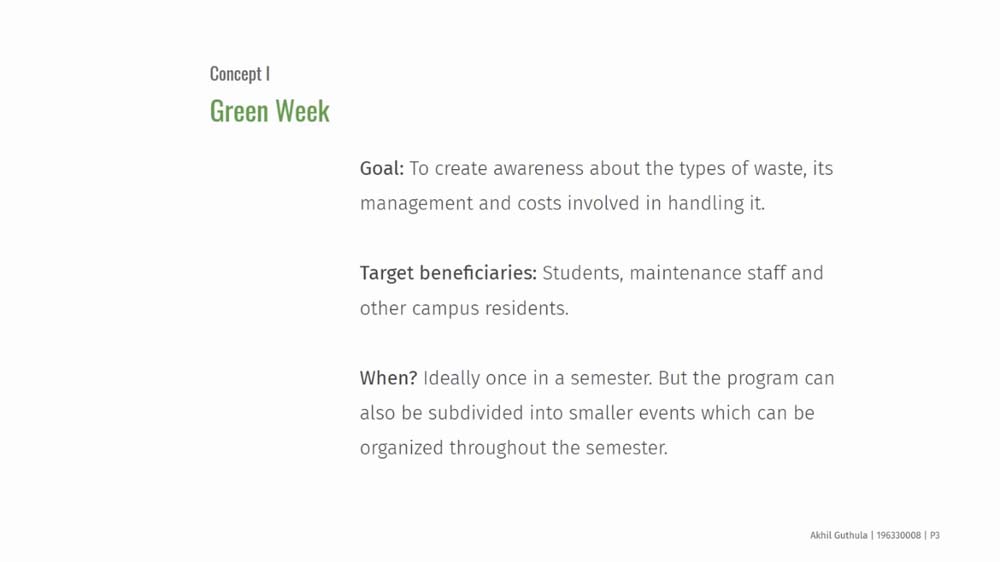The width and height of the screenshot is (1000, 562).
Task: Click the footer ID 196330008
Action: [x=899, y=535]
